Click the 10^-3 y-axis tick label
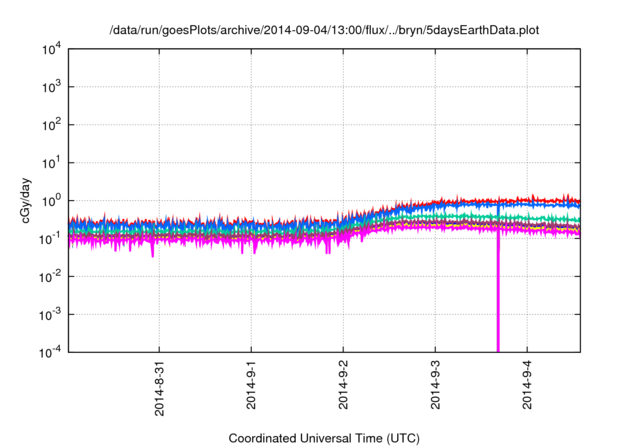Viewport: 640px width, 448px height. (50, 315)
